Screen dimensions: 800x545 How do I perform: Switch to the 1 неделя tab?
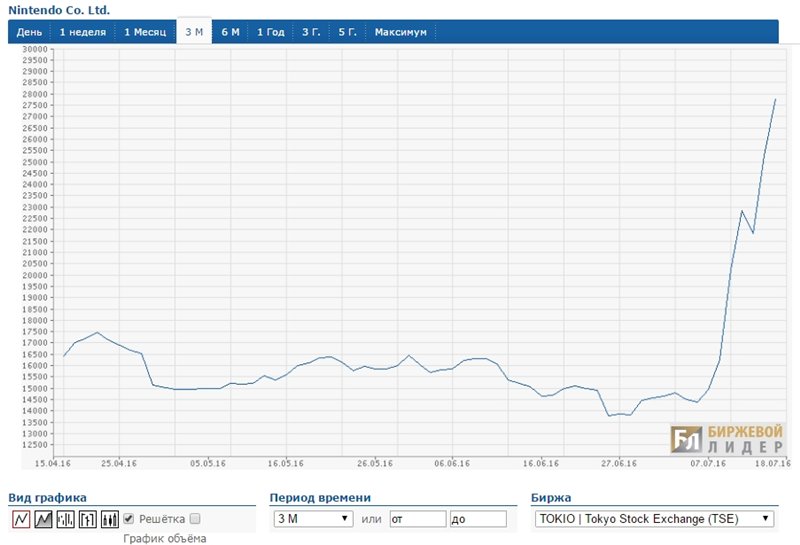[x=83, y=32]
